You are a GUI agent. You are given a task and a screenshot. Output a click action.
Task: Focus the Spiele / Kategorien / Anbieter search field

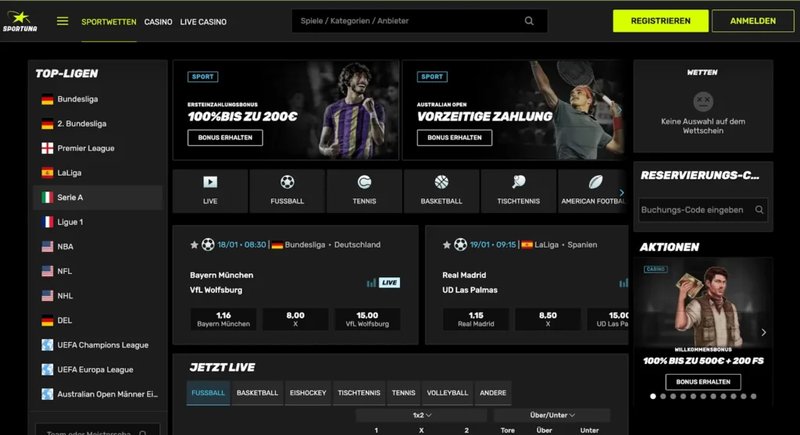pyautogui.click(x=419, y=21)
